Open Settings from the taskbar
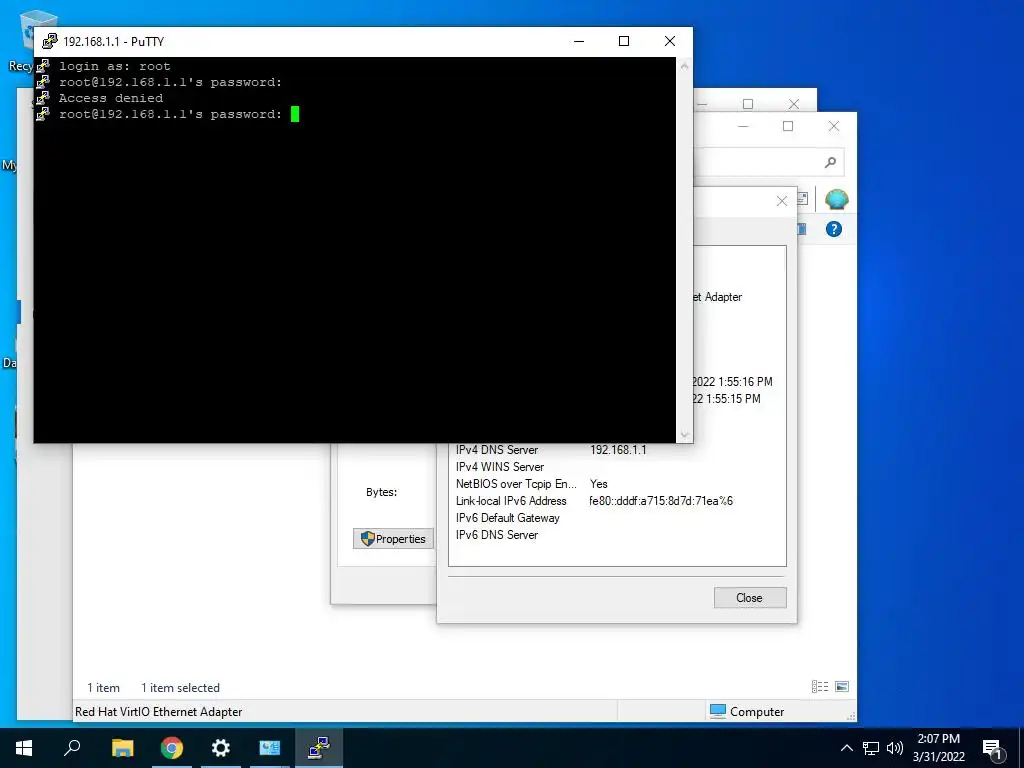Viewport: 1024px width, 768px height. [221, 748]
